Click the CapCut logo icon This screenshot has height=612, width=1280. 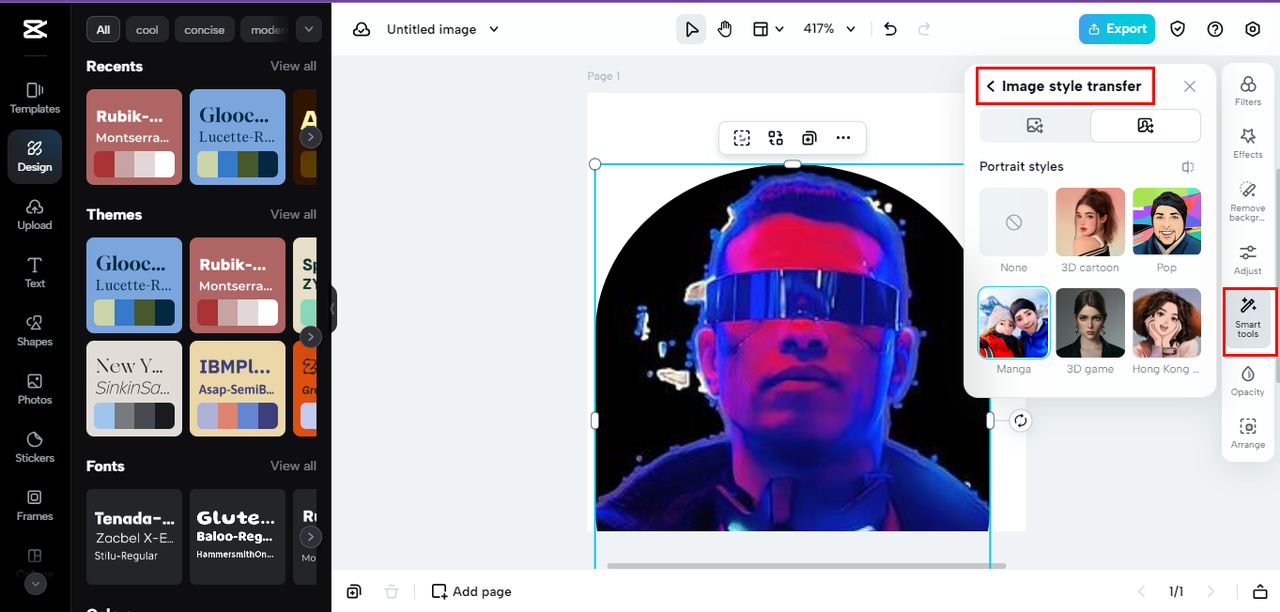point(35,29)
